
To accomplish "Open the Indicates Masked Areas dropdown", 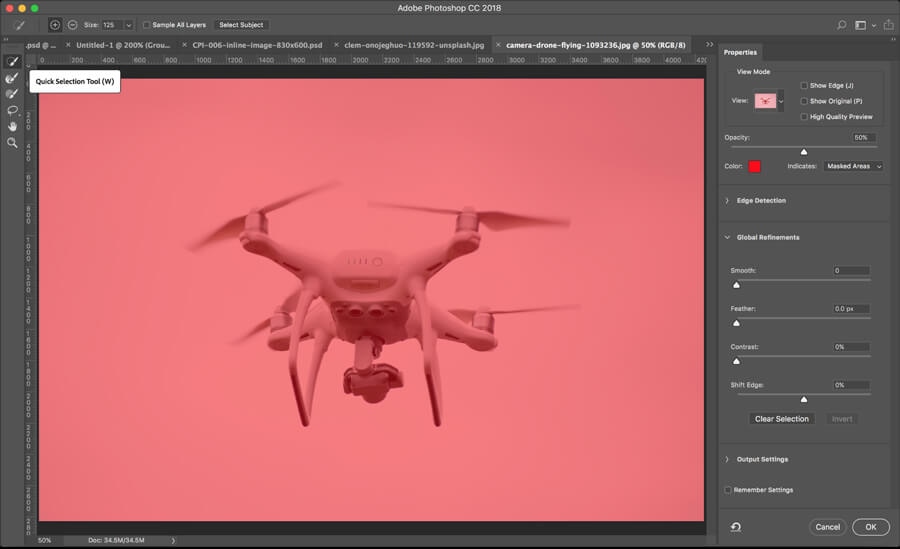I will pyautogui.click(x=853, y=166).
